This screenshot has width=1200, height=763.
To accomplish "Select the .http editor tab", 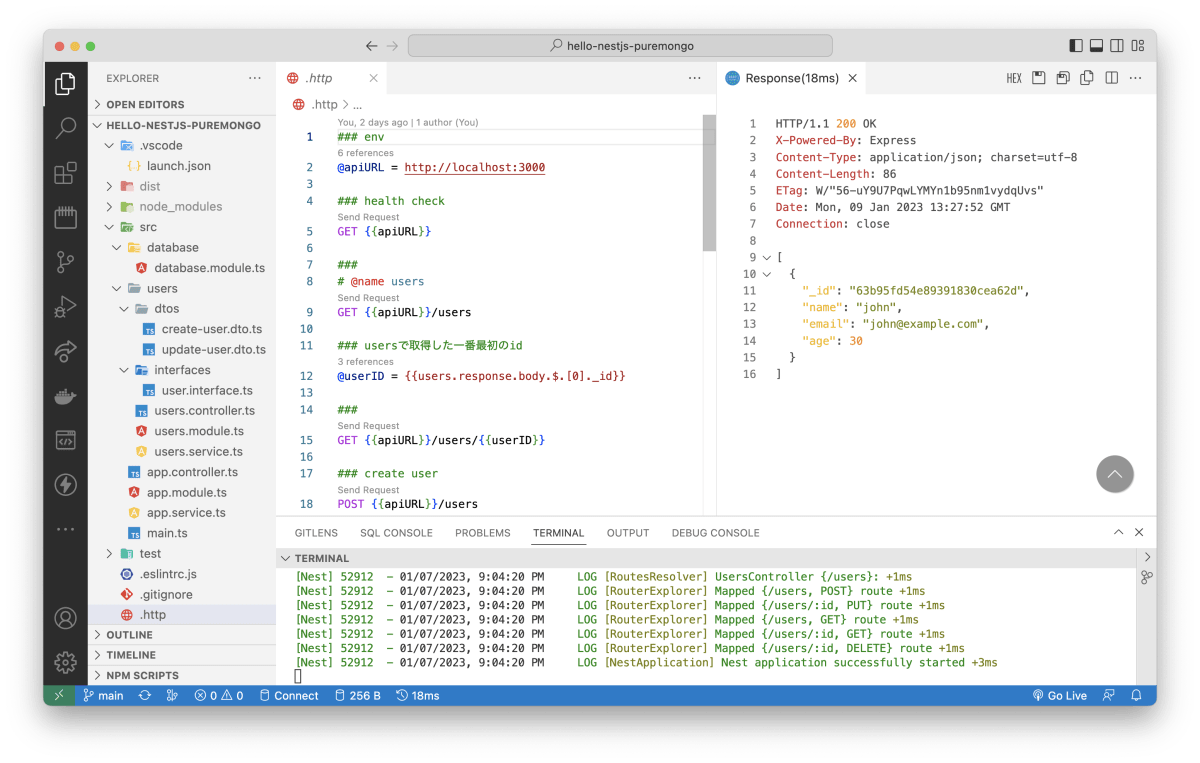I will [x=332, y=78].
